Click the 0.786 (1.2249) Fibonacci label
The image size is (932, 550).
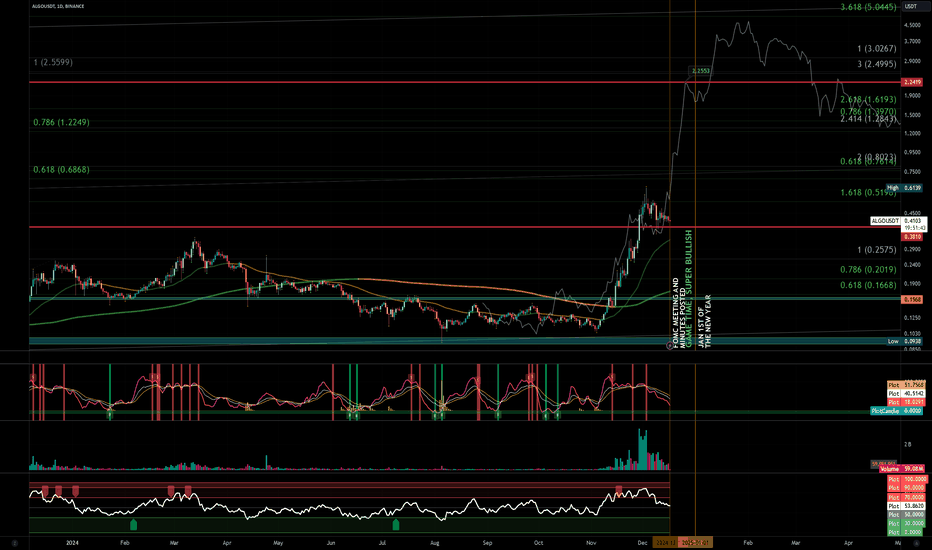pyautogui.click(x=61, y=122)
